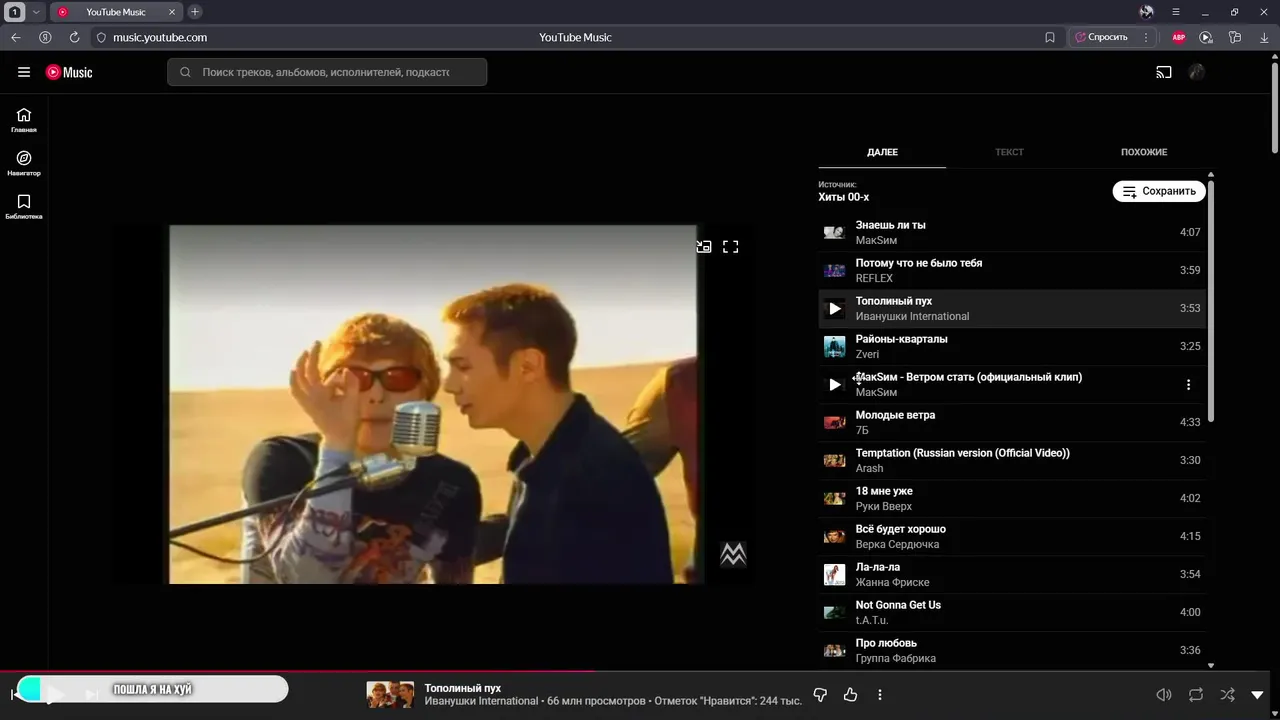Open the account avatar menu

click(x=1197, y=72)
